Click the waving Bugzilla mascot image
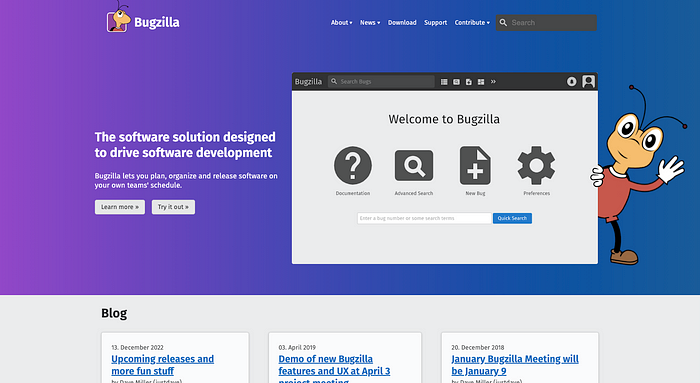 point(638,175)
